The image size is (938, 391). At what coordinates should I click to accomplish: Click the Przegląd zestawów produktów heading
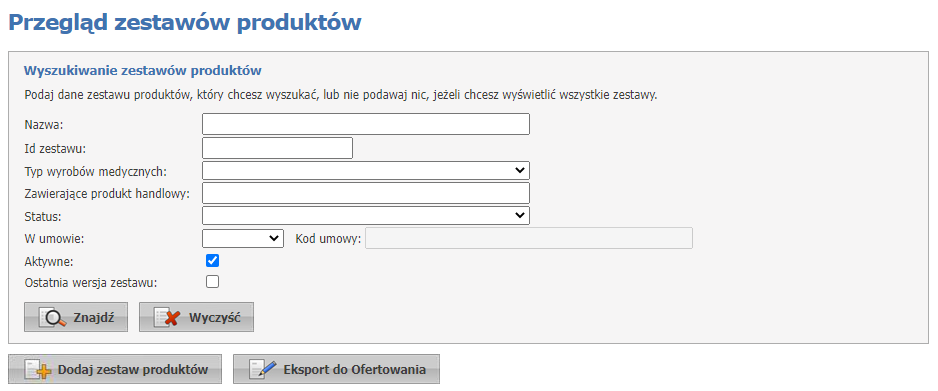pyautogui.click(x=184, y=23)
